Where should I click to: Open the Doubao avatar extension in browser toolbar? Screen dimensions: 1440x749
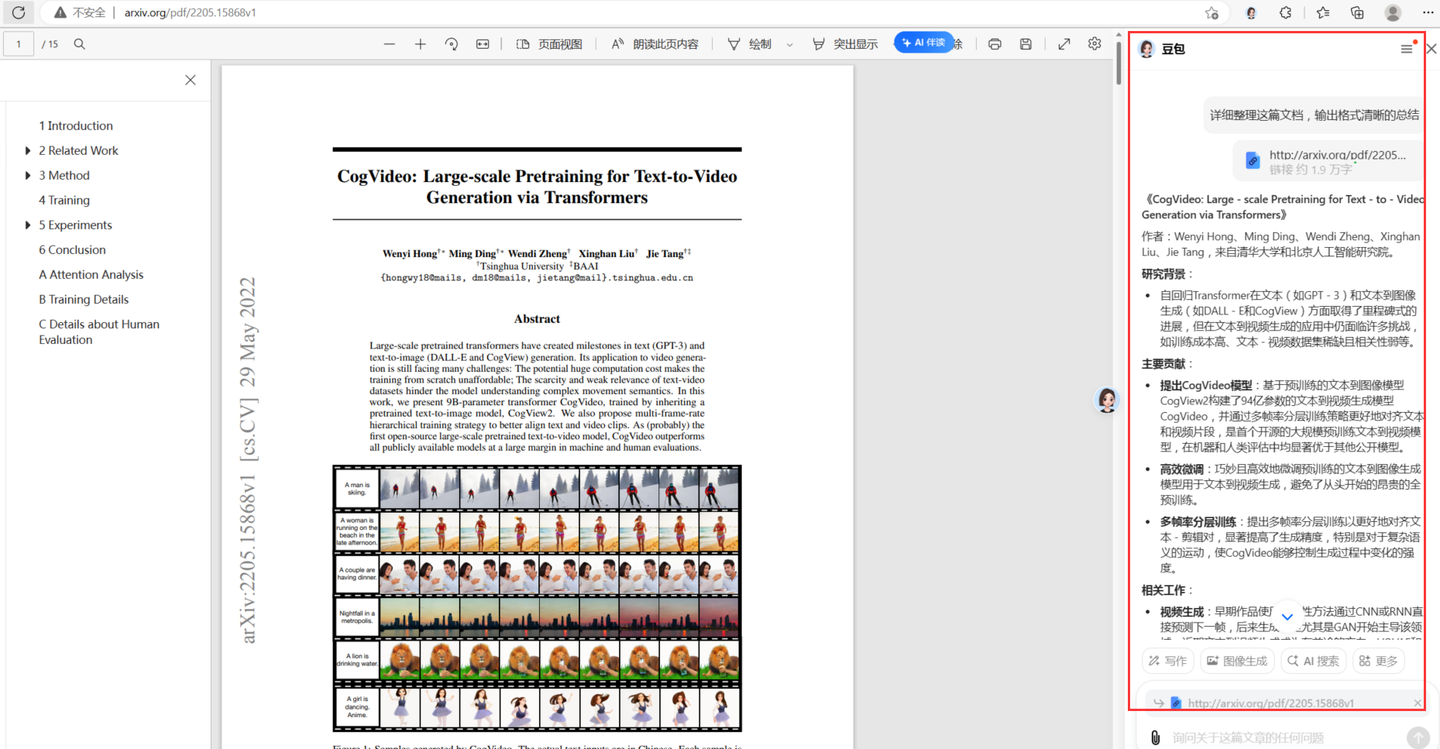click(1251, 13)
